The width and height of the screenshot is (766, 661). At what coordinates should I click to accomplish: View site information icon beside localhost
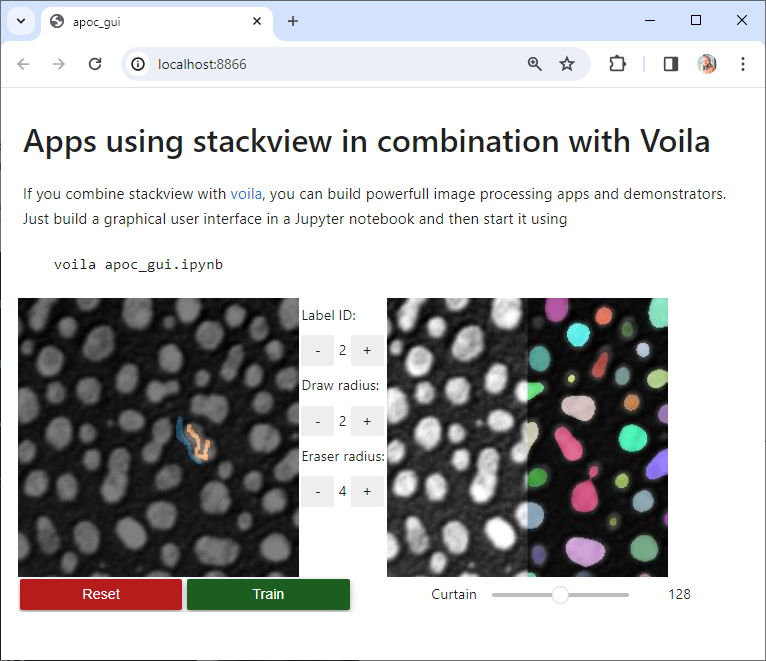coord(138,64)
